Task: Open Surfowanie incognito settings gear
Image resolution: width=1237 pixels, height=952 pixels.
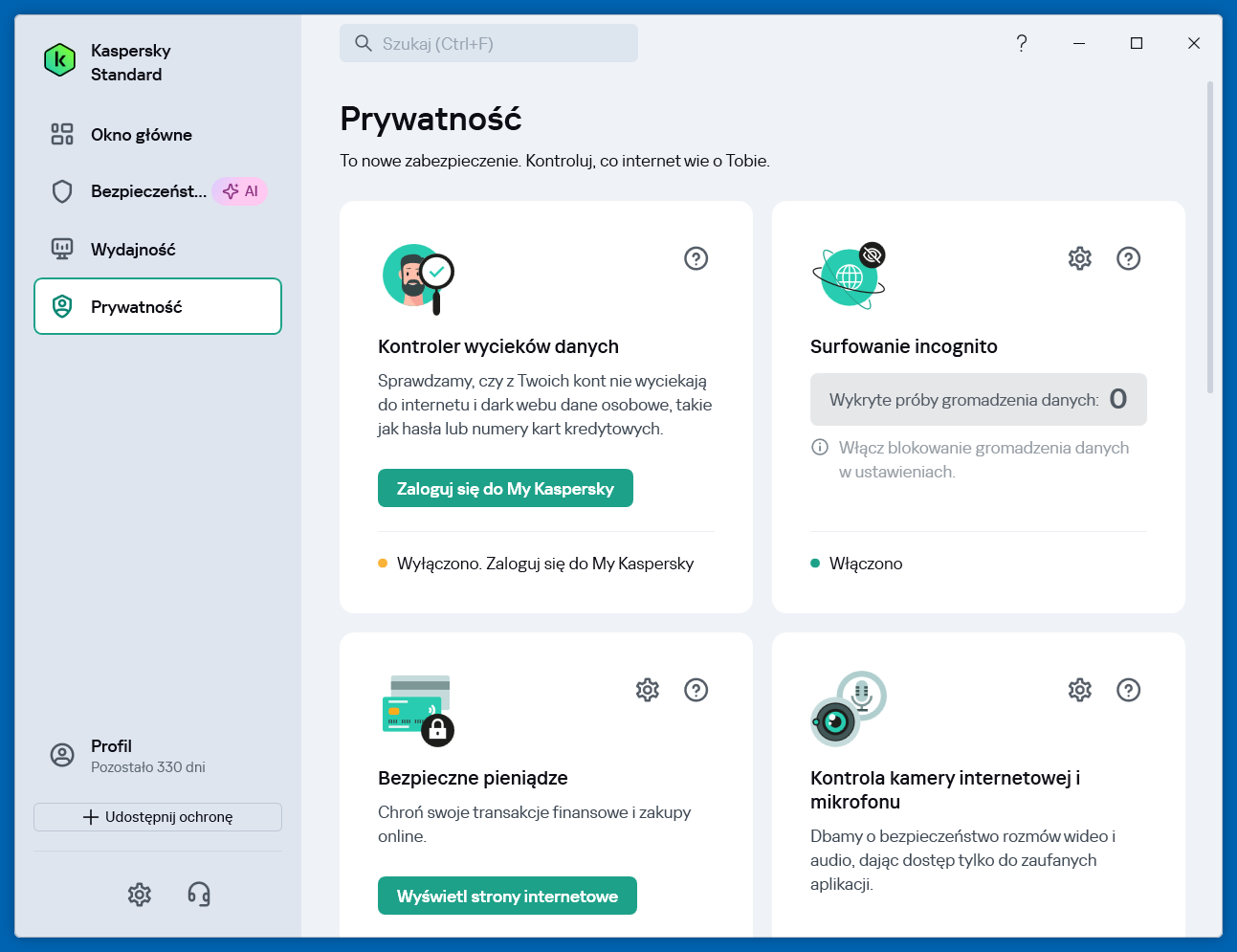Action: 1080,258
